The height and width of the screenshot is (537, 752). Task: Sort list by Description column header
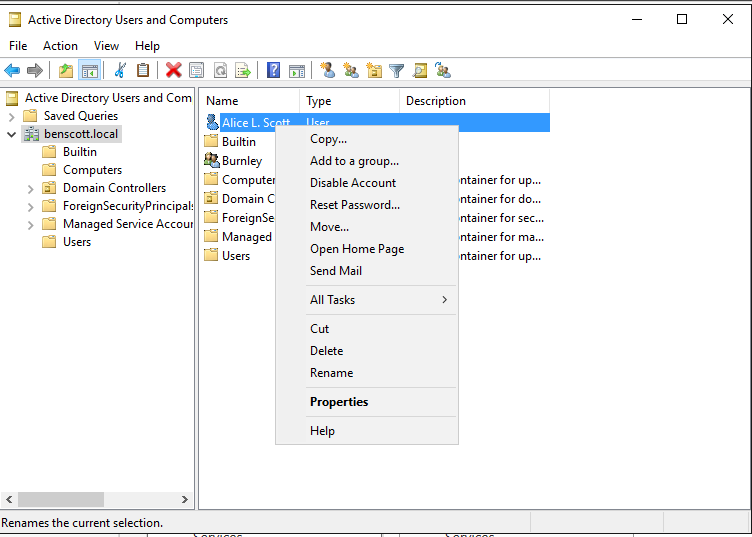pyautogui.click(x=474, y=101)
